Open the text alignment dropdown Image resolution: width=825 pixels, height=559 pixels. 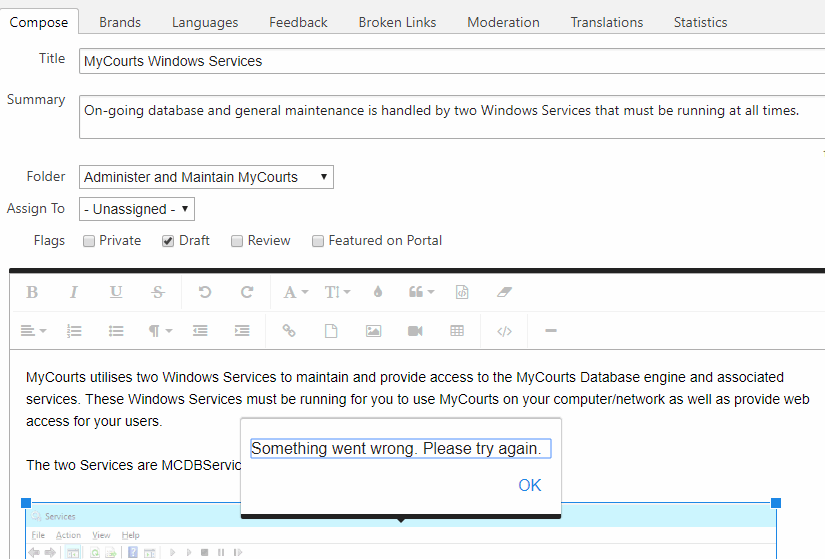[x=33, y=330]
